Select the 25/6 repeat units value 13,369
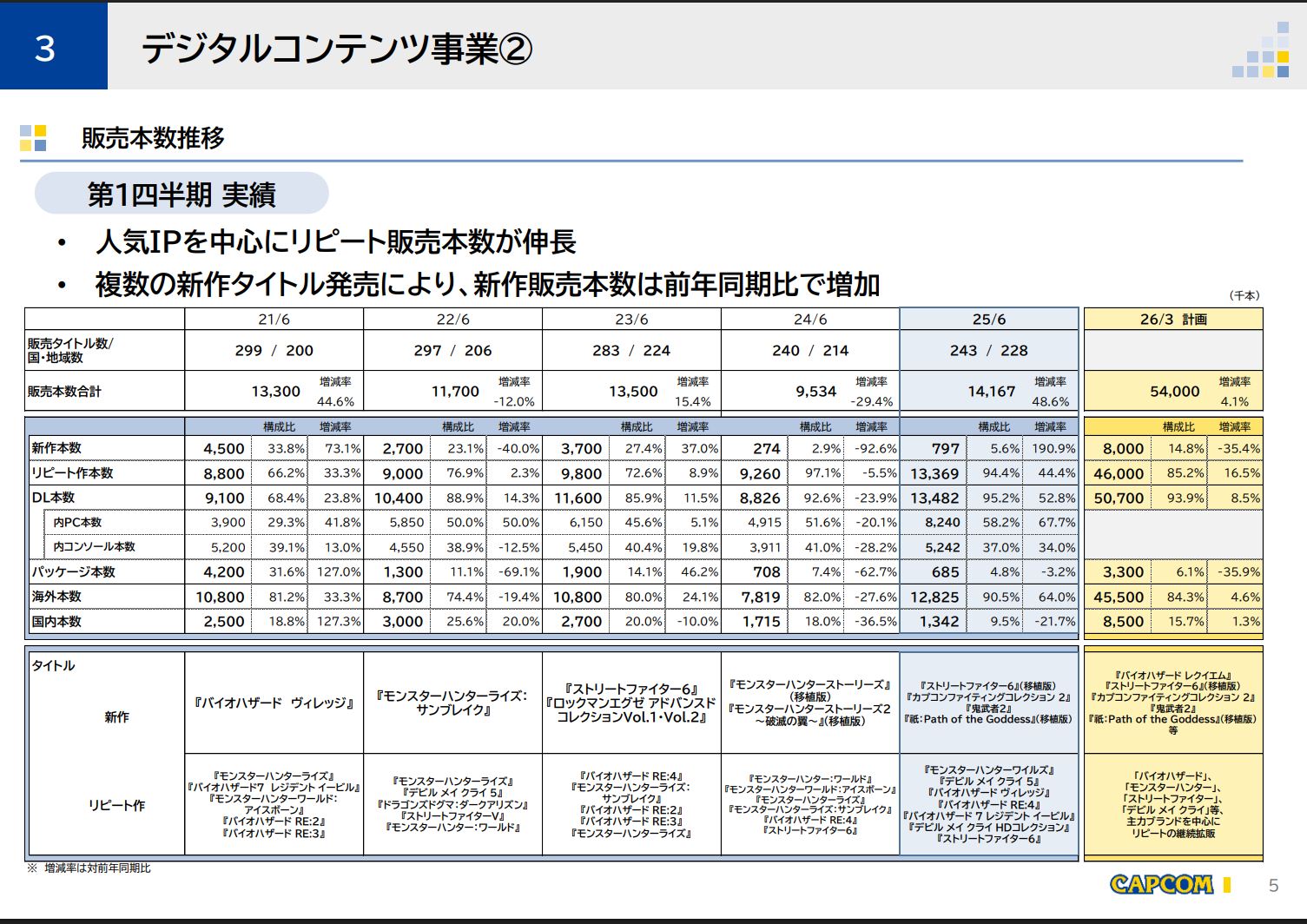Viewport: 1307px width, 924px height. click(x=934, y=474)
